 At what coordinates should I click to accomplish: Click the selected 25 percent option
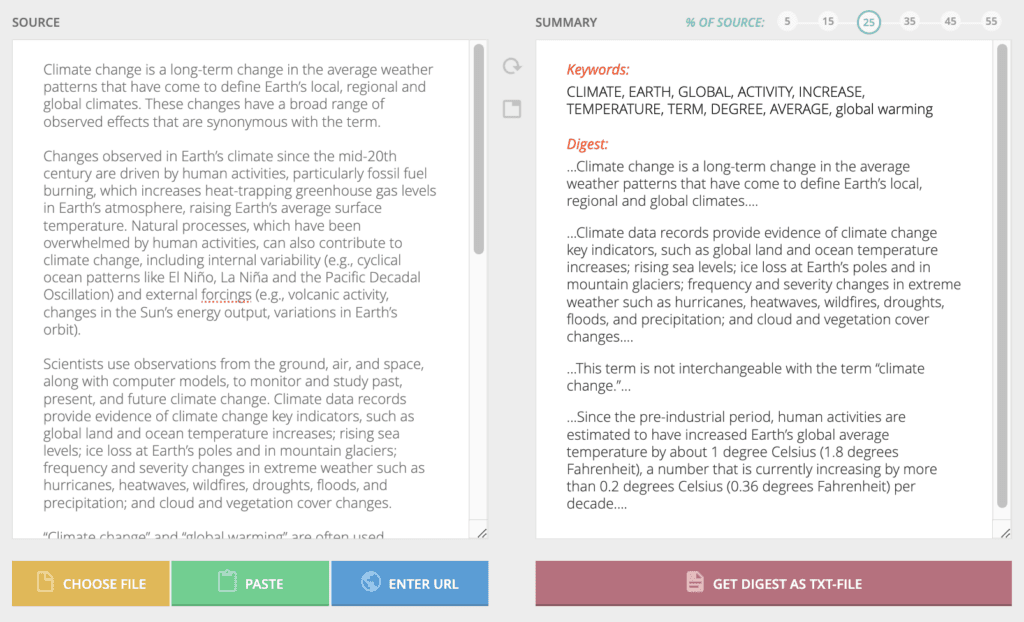pyautogui.click(x=869, y=22)
